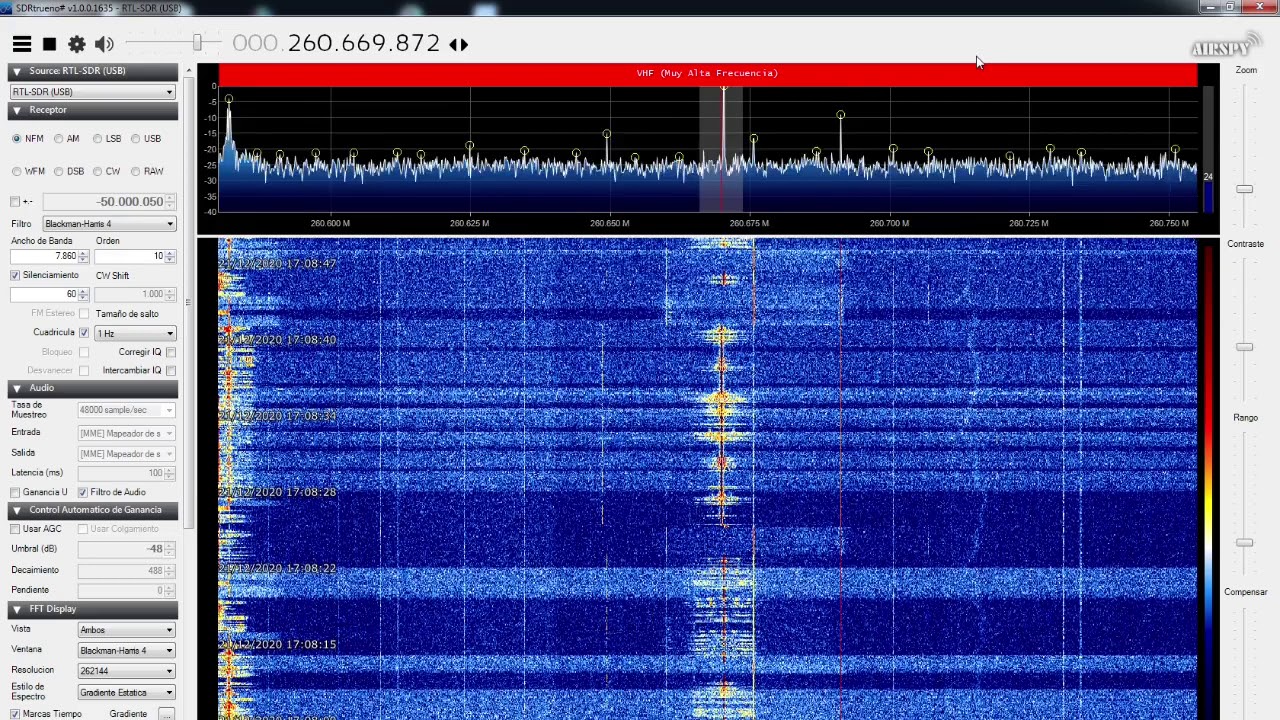Image resolution: width=1280 pixels, height=720 pixels.
Task: Adjust the Rango slider
Action: (x=1244, y=543)
